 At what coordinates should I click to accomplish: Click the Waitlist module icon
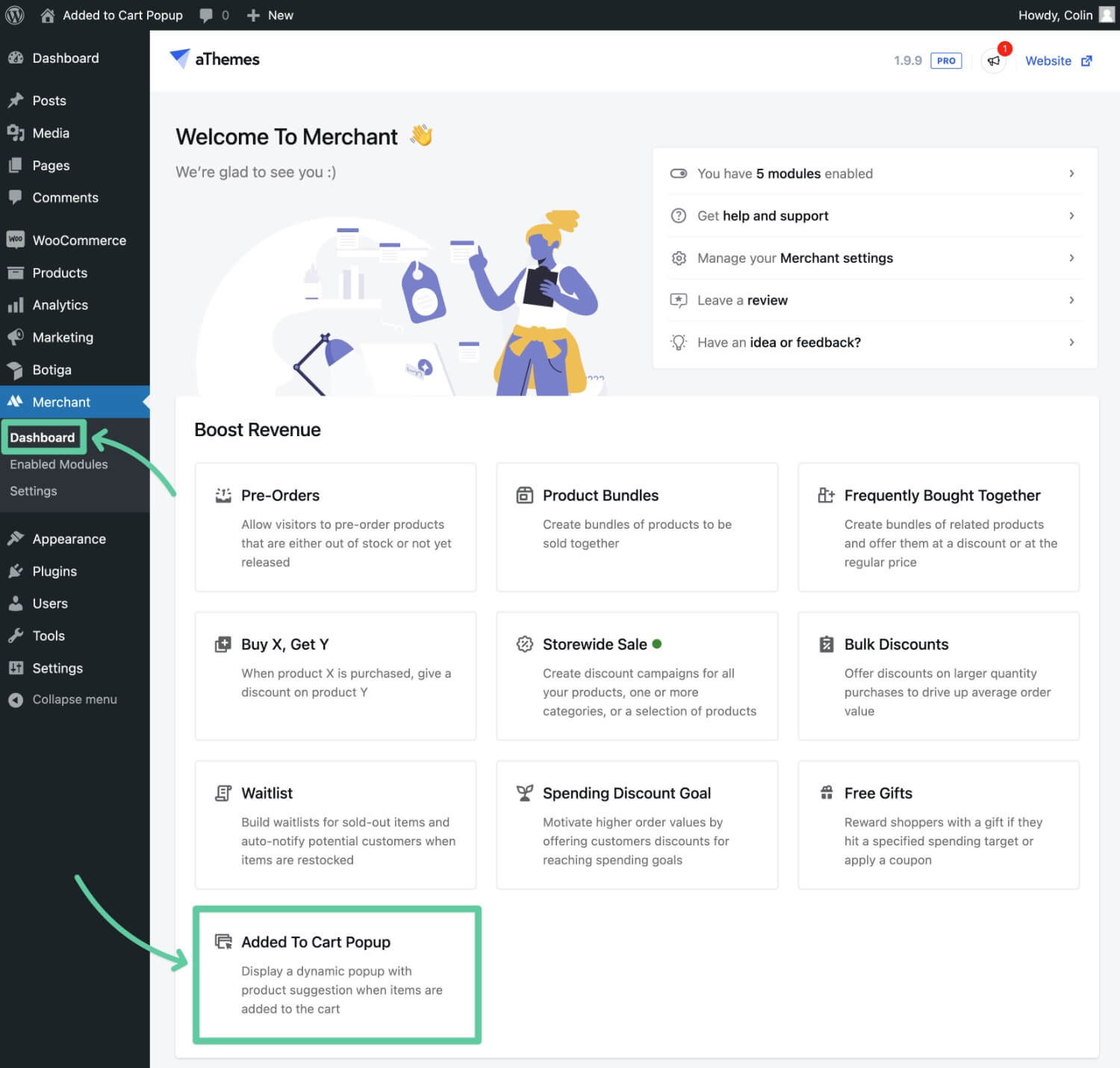click(223, 792)
